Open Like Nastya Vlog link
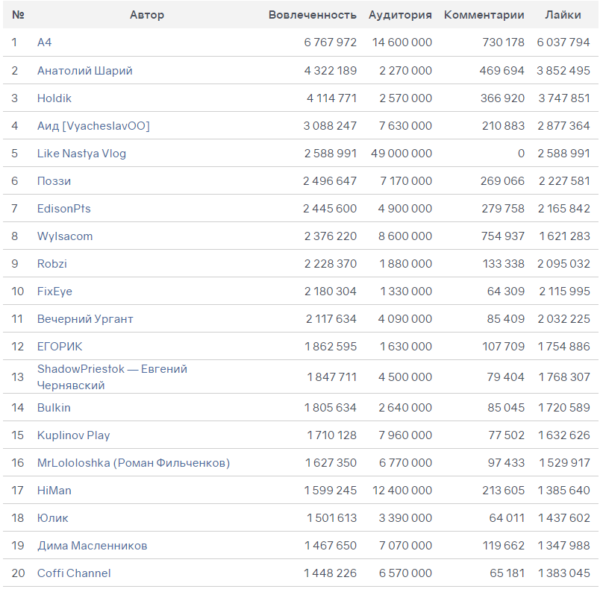This screenshot has width=600, height=589. pyautogui.click(x=82, y=153)
